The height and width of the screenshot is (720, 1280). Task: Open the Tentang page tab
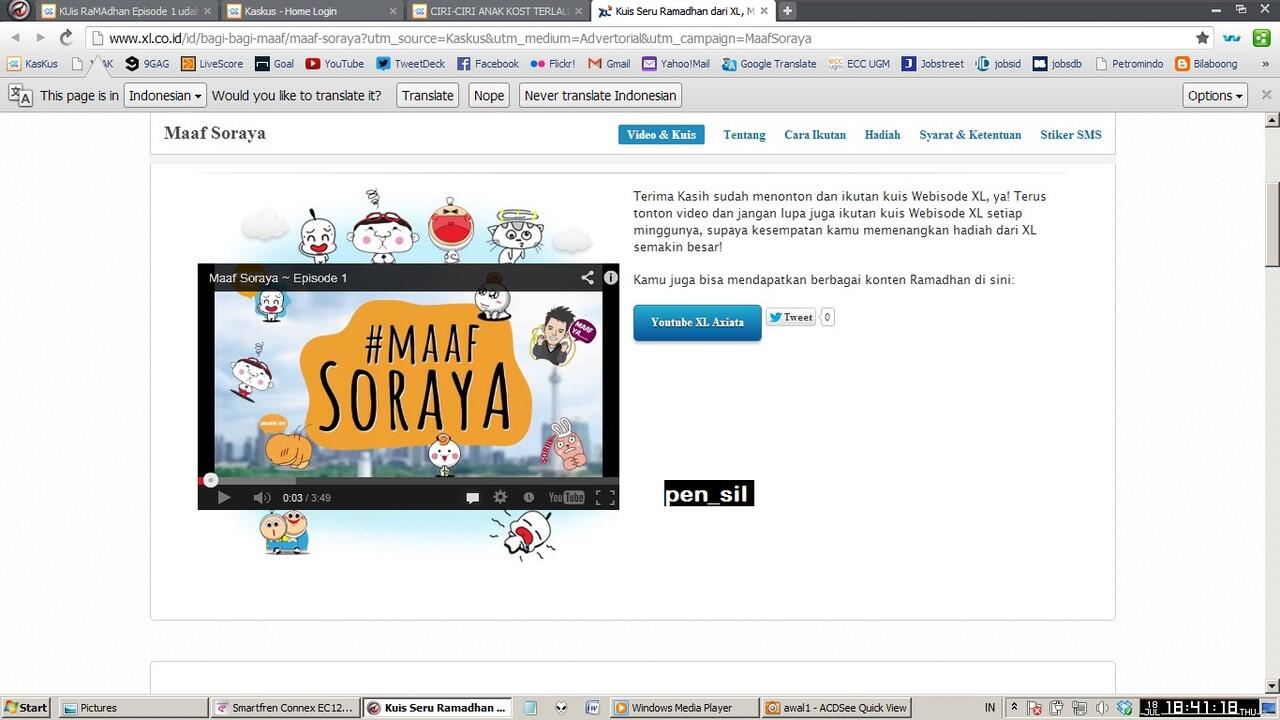[744, 135]
